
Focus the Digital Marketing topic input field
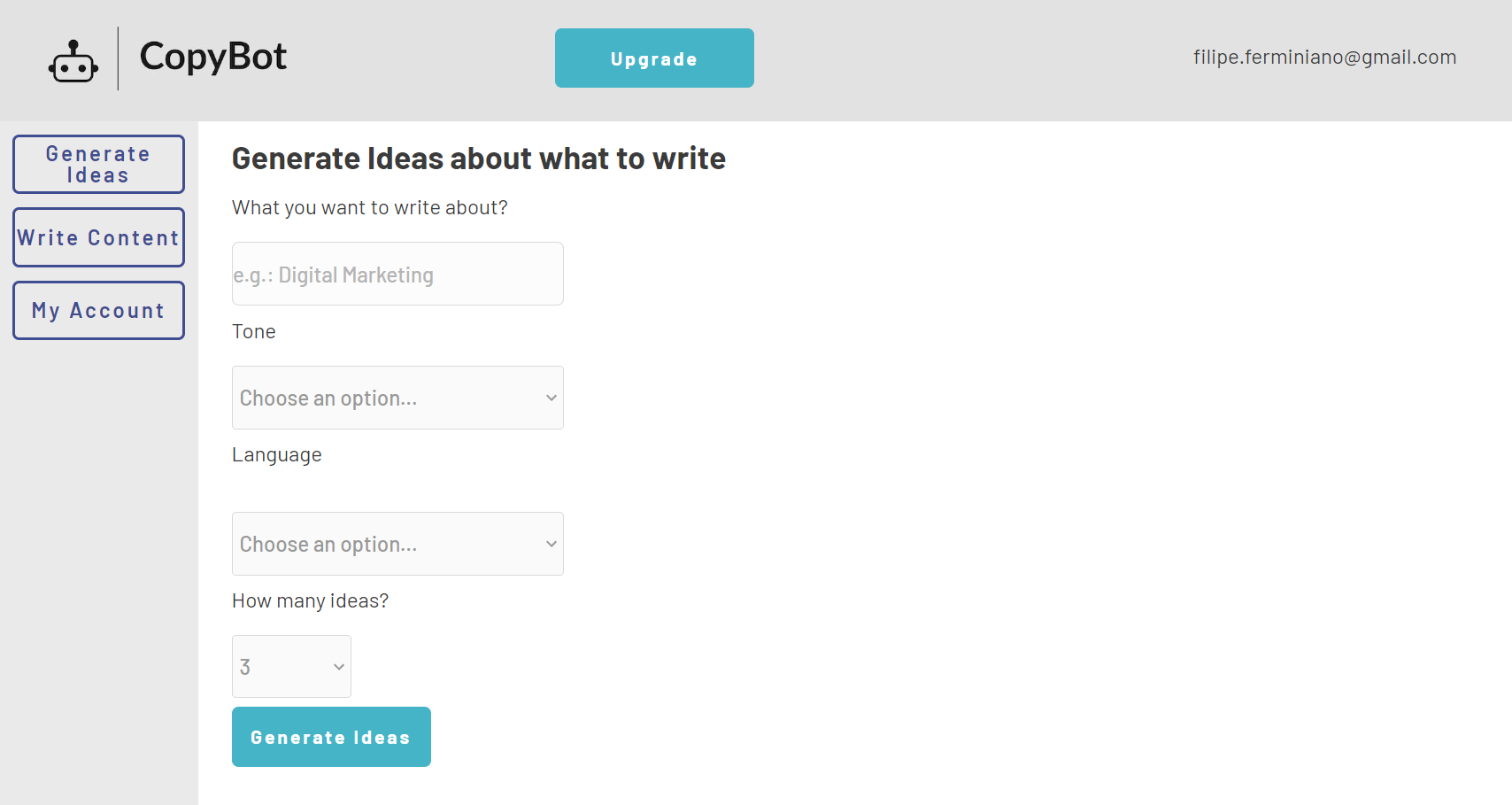pos(397,274)
